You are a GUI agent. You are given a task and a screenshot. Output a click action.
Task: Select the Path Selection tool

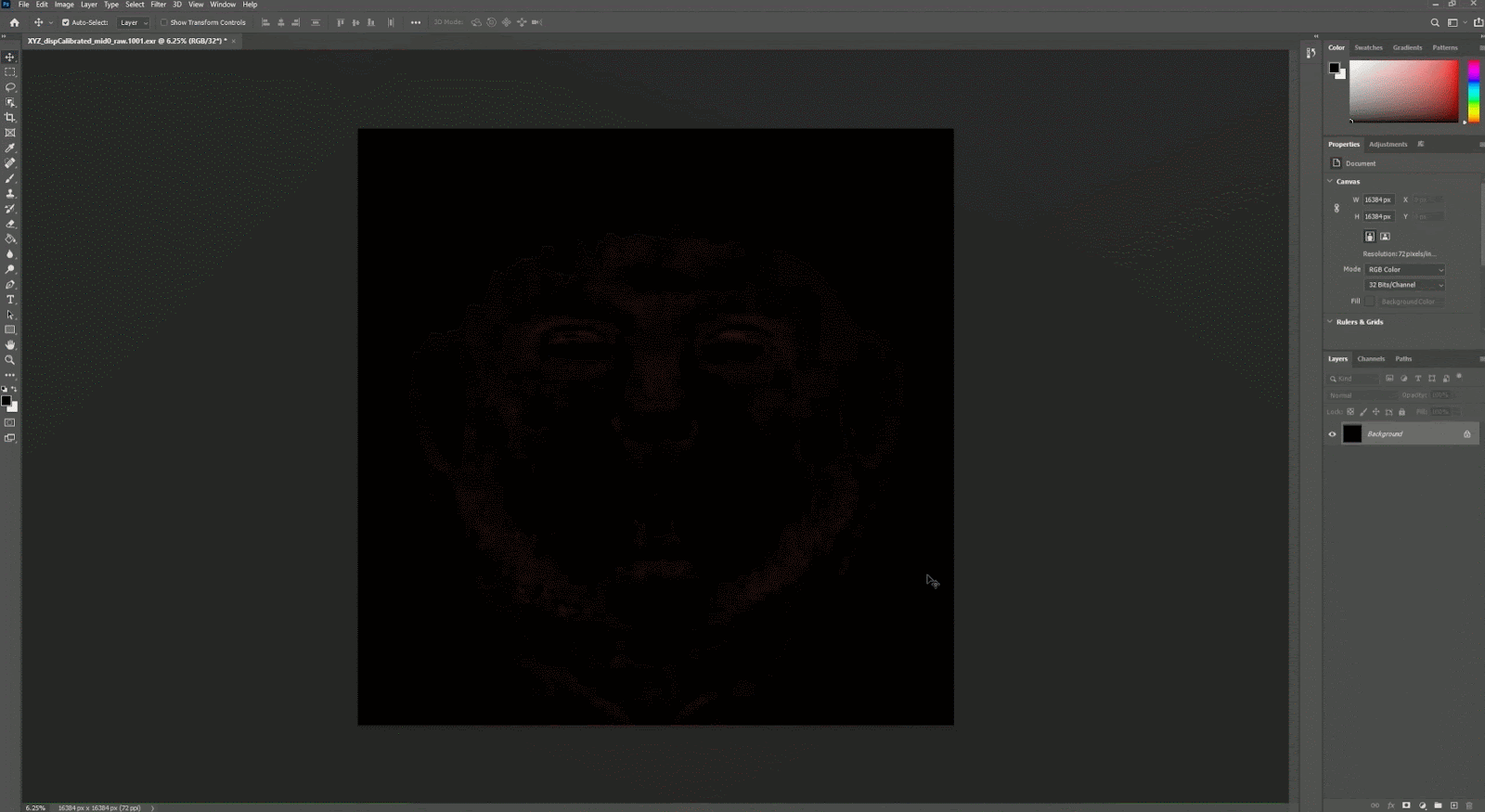(x=10, y=315)
